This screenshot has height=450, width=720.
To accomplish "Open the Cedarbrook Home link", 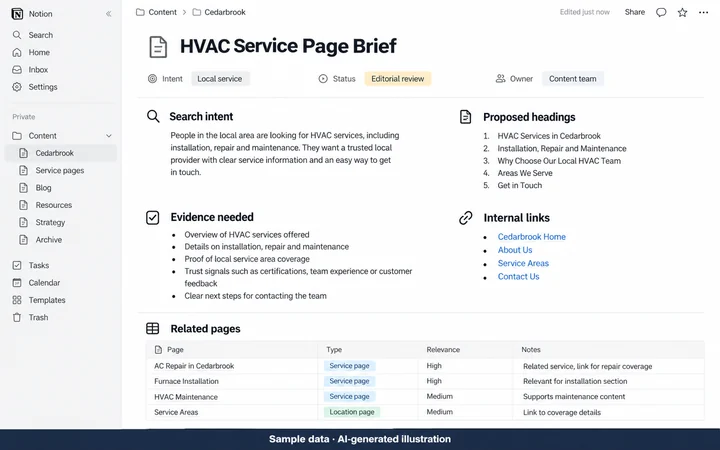I will [531, 237].
